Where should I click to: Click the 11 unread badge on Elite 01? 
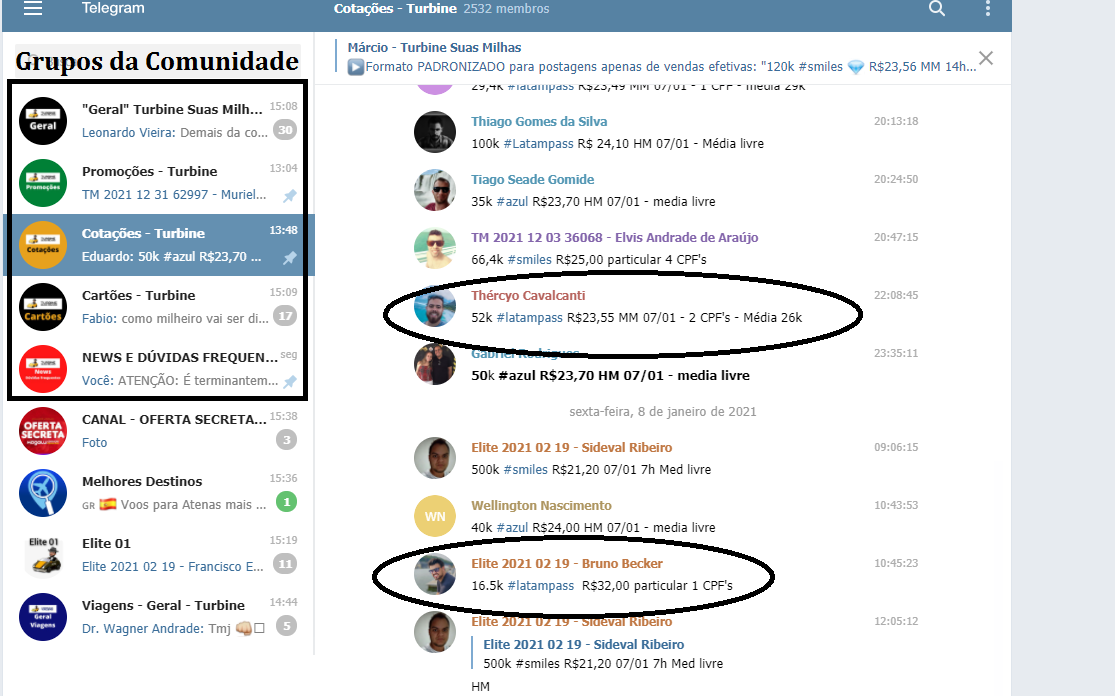pos(285,564)
